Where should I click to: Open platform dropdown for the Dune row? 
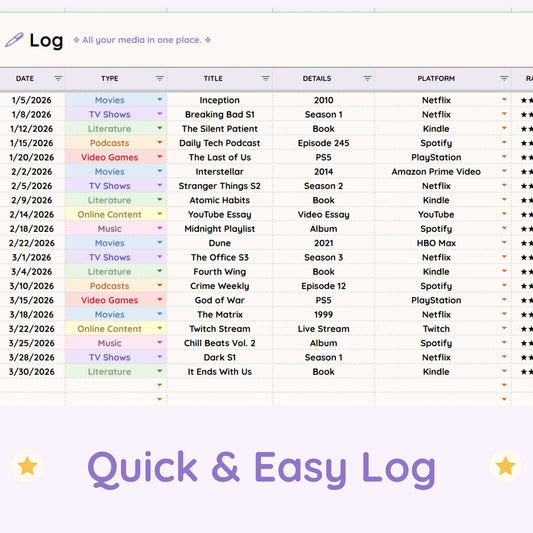(504, 242)
